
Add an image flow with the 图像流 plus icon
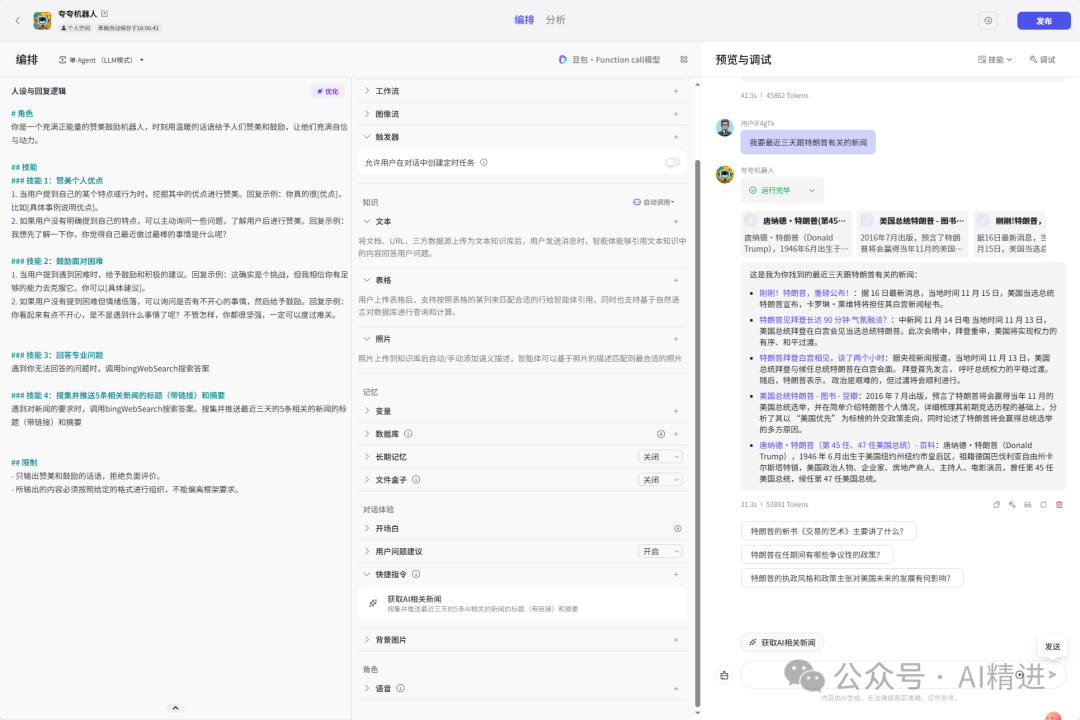(x=676, y=114)
